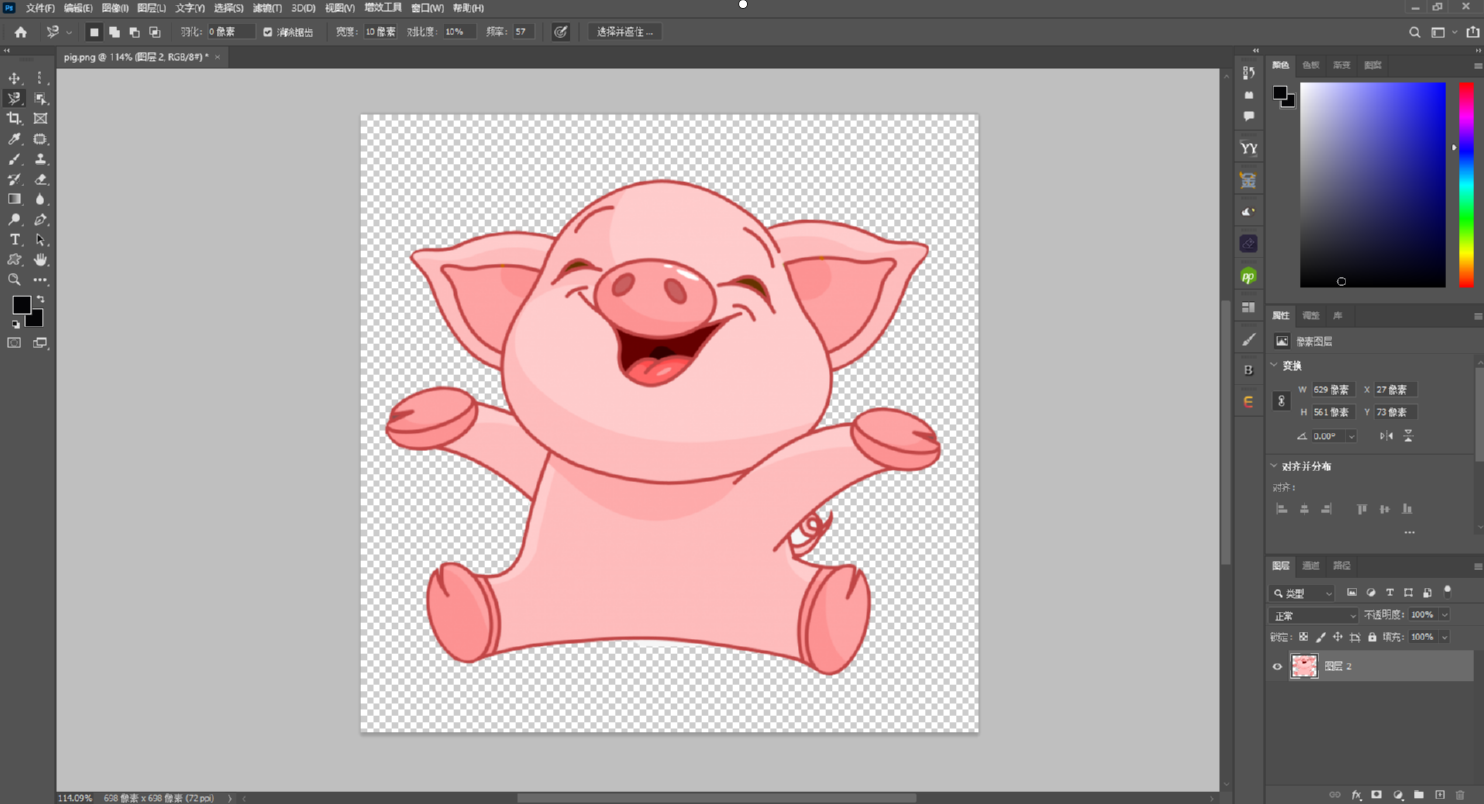This screenshot has height=804, width=1484.
Task: Select the Brush tool in the toolbox
Action: pyautogui.click(x=14, y=159)
